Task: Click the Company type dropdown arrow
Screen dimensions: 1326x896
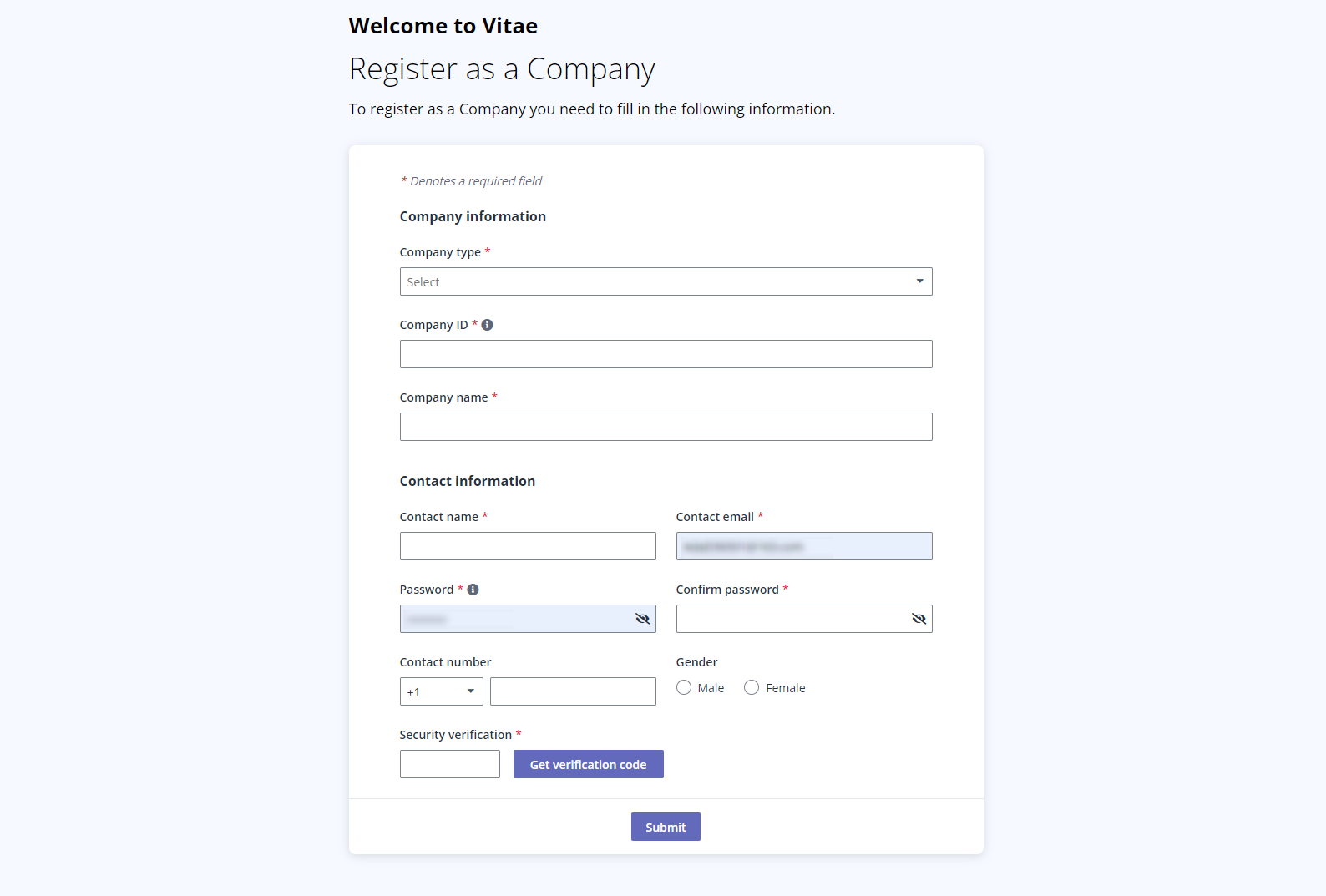Action: 919,281
